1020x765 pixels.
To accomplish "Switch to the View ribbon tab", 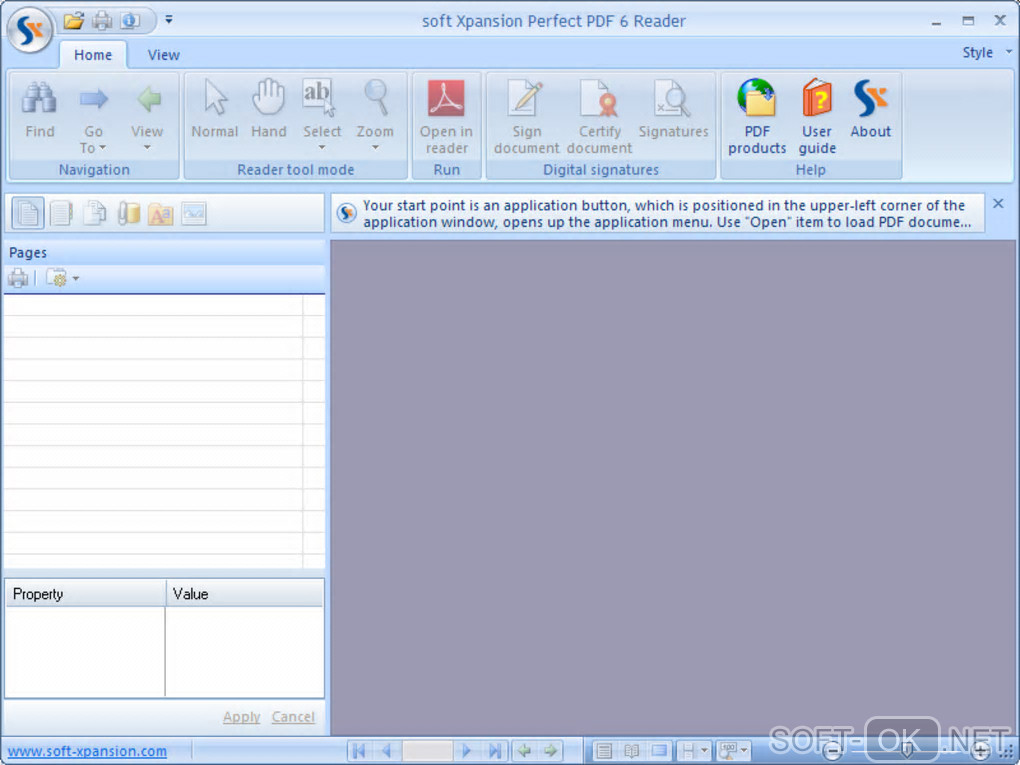I will click(x=163, y=55).
